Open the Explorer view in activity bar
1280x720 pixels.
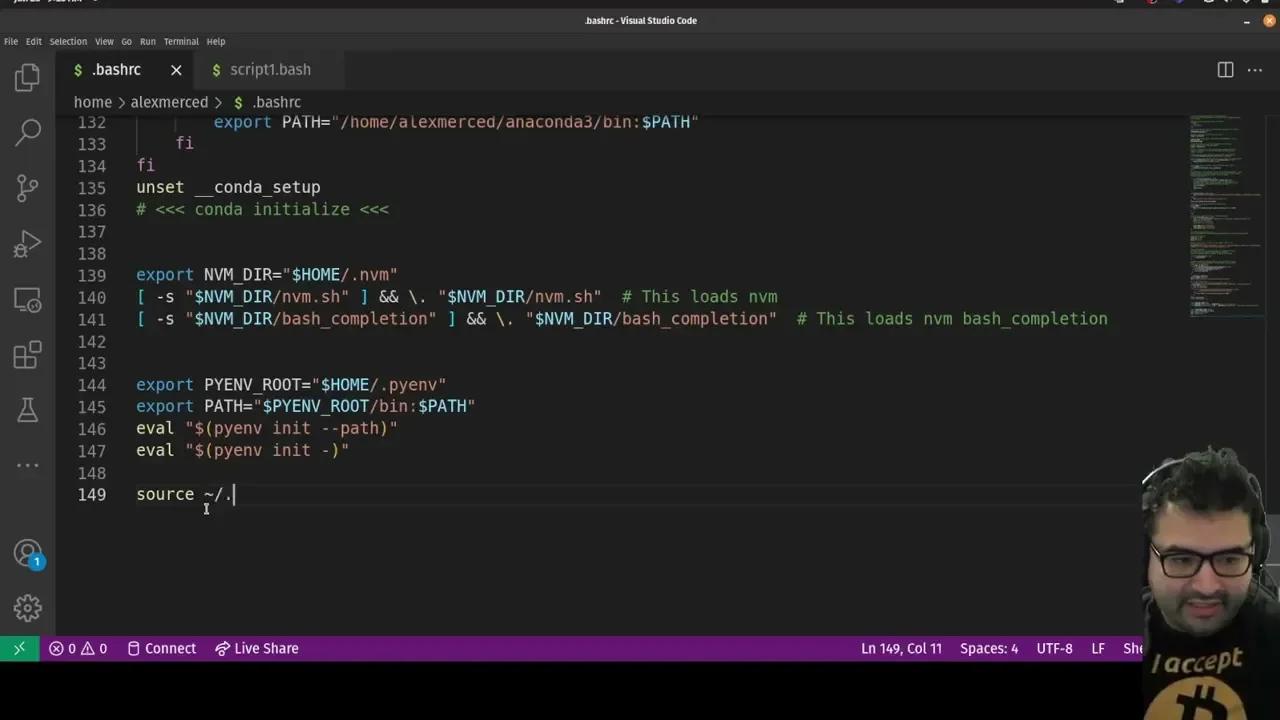[27, 77]
